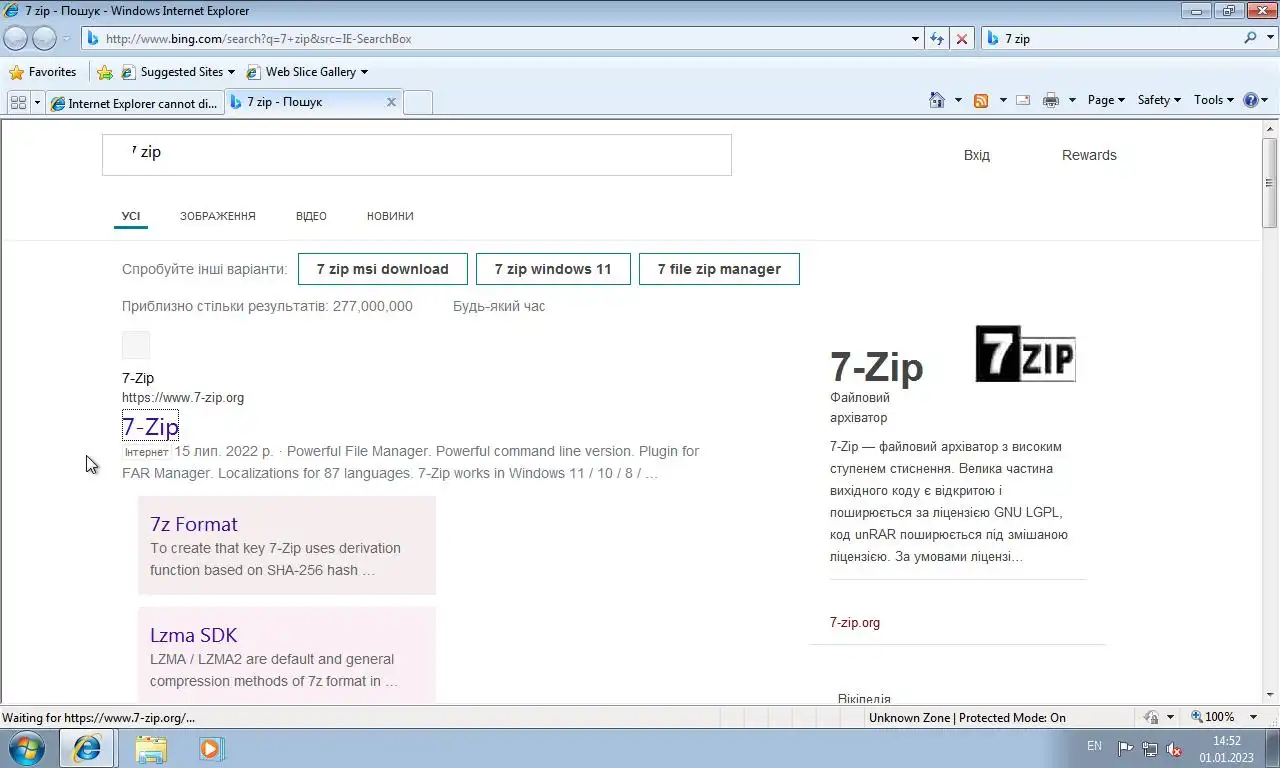Screen dimensions: 1280x768
Task: Switch to ВІДЕО results tab
Action: click(x=311, y=216)
